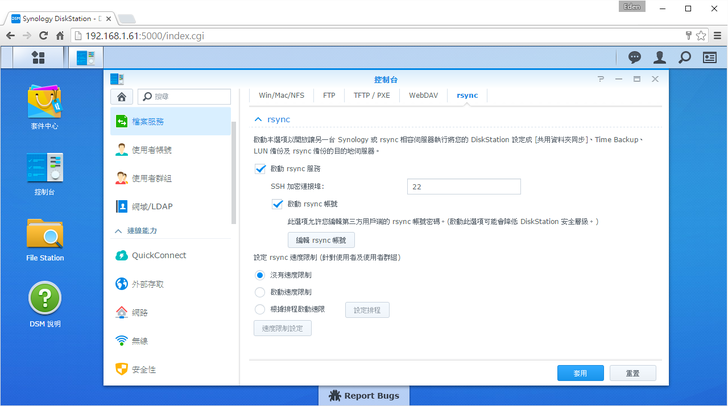Open DSM Help desktop icon
Image resolution: width=728 pixels, height=406 pixels.
(x=45, y=304)
